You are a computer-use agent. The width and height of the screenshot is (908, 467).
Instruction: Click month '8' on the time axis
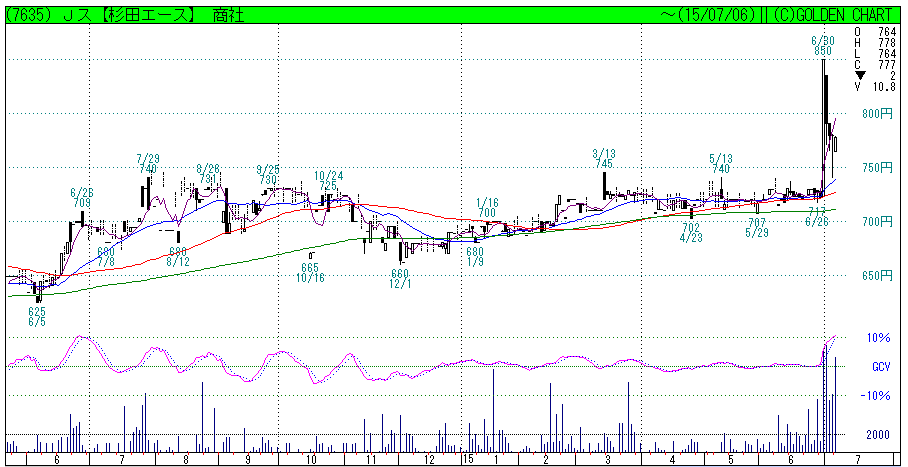[x=185, y=461]
